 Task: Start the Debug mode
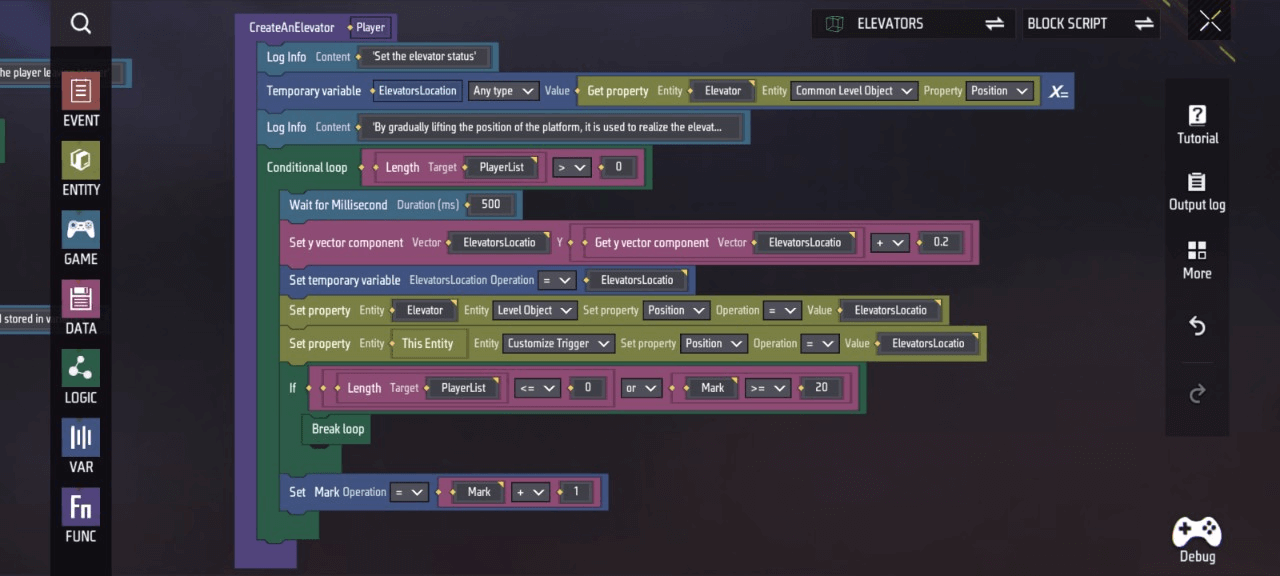(x=1197, y=540)
